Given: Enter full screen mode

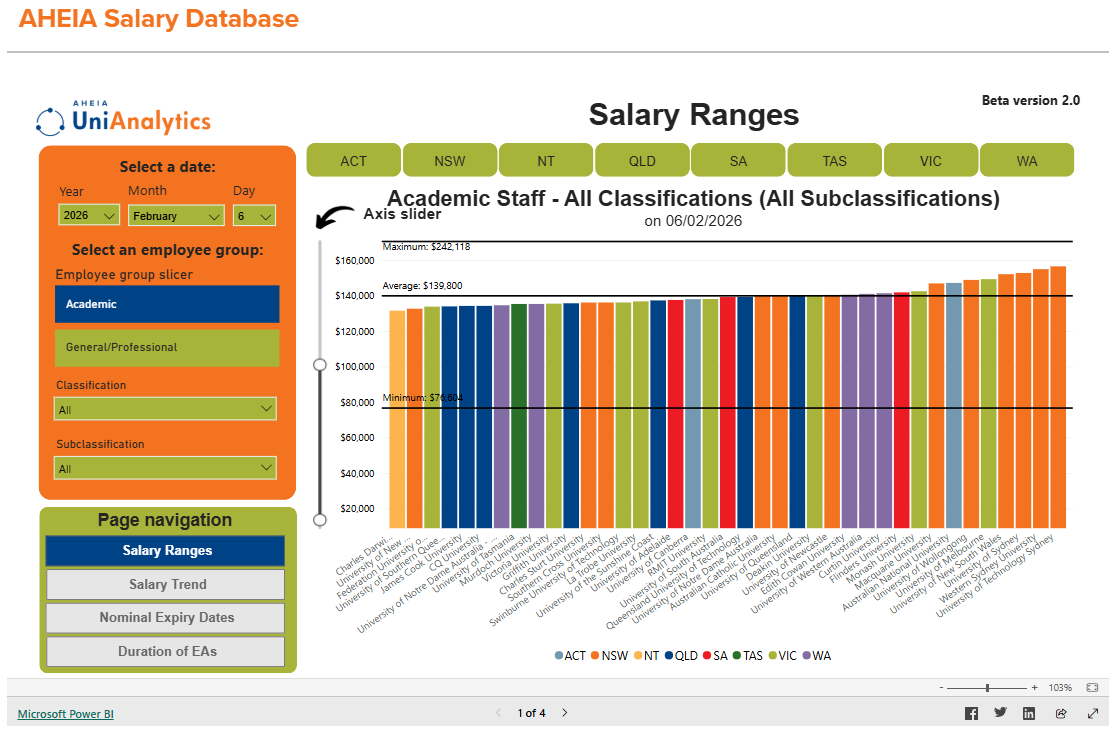Looking at the screenshot, I should tap(1091, 713).
